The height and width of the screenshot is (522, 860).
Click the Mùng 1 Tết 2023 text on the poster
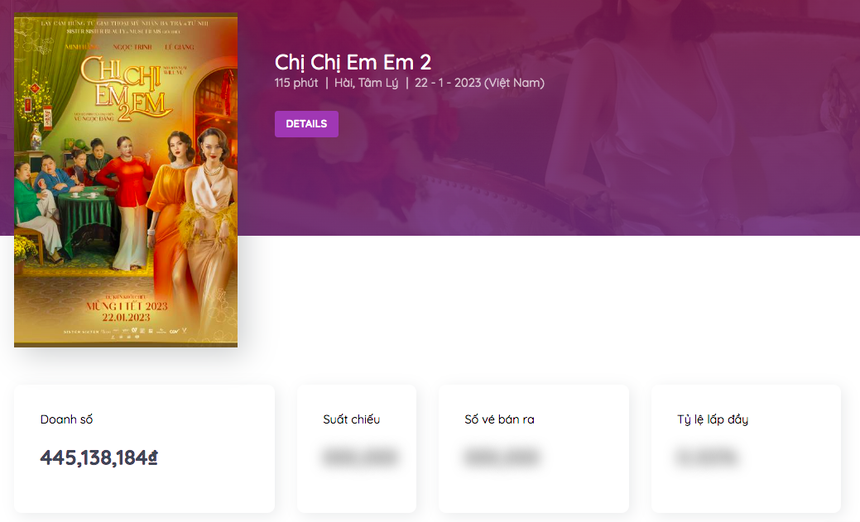pyautogui.click(x=127, y=306)
